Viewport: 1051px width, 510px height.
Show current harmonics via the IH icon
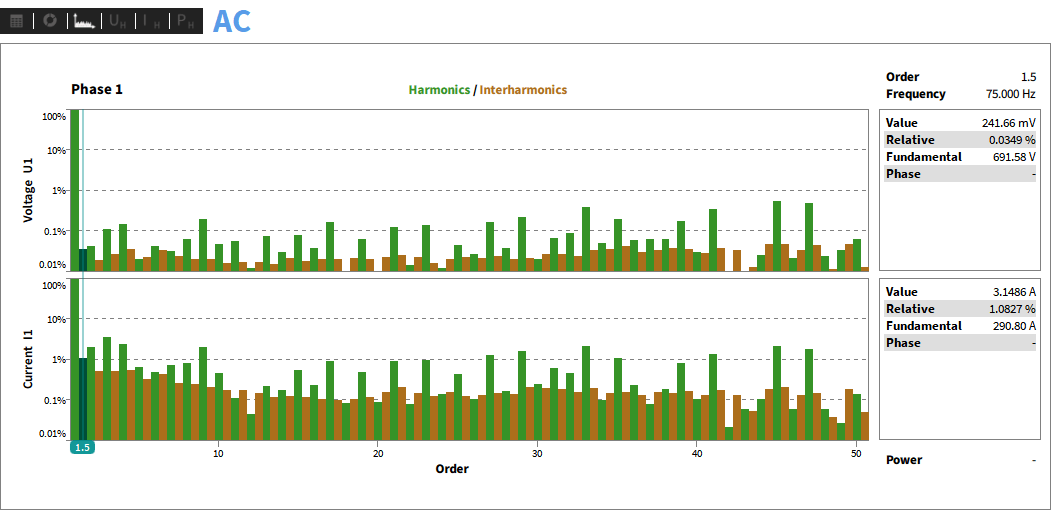click(151, 21)
